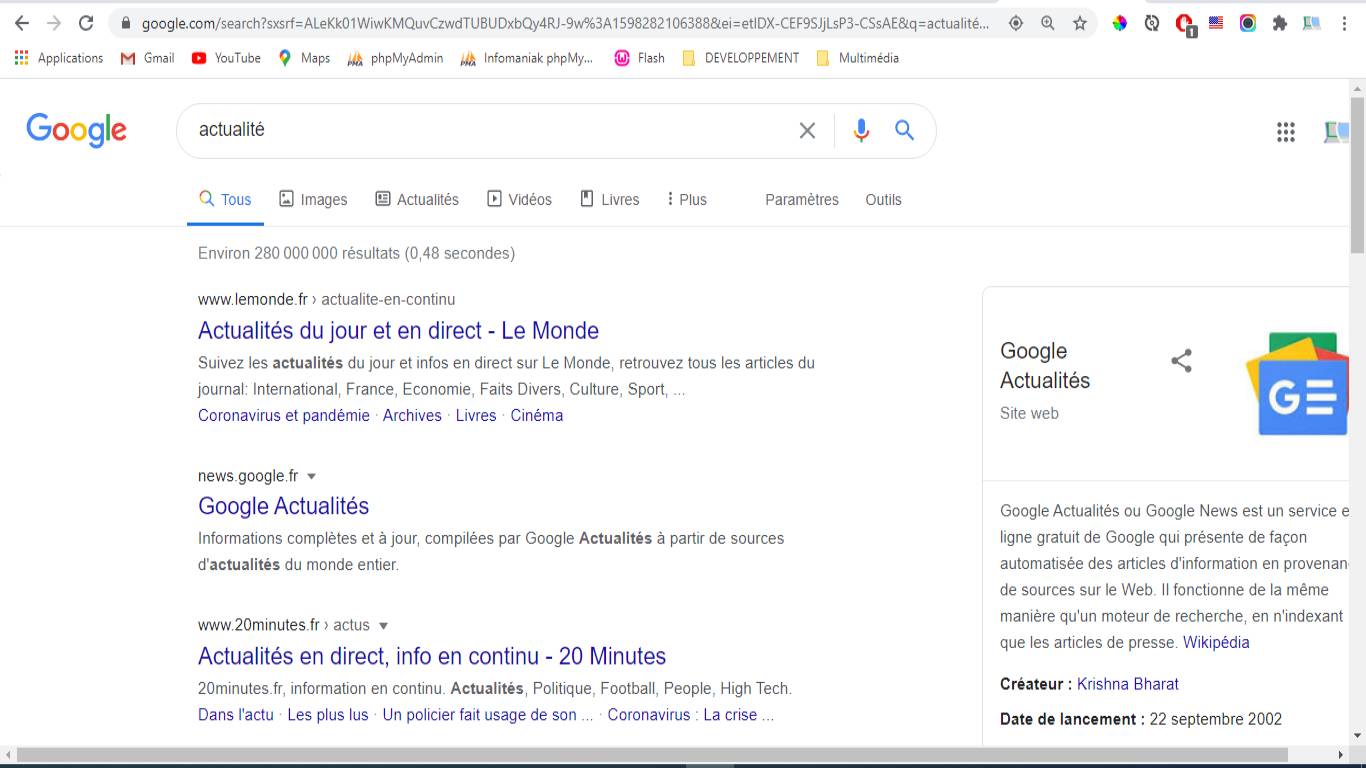Click the Google logo
Viewport: 1366px width, 768px height.
point(77,130)
